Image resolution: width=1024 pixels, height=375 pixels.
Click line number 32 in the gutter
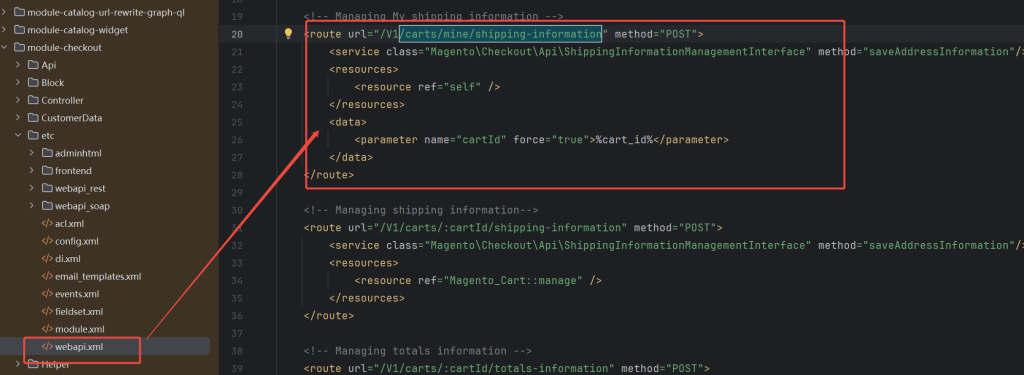[x=237, y=246]
